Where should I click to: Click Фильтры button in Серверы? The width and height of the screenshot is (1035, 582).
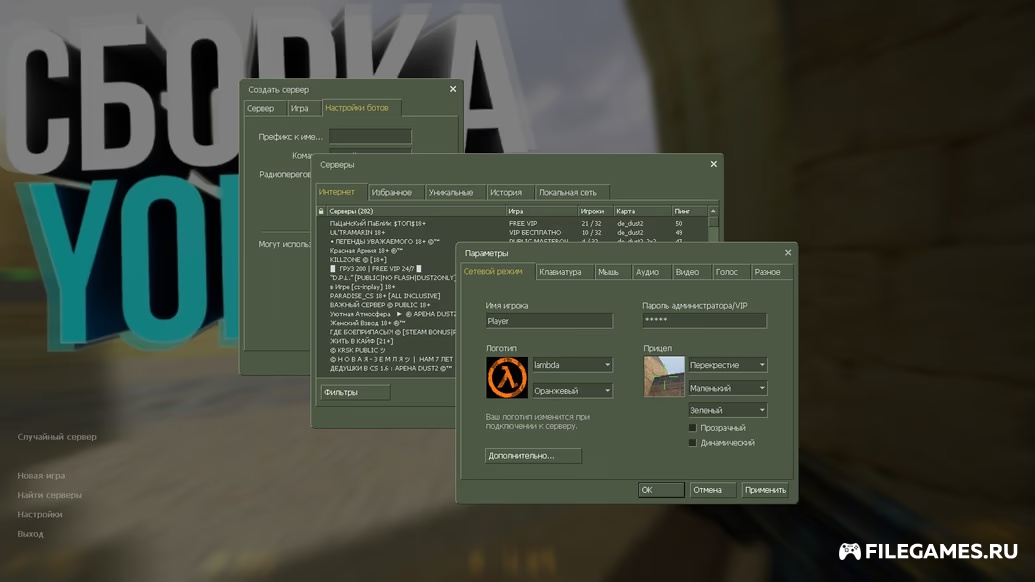(x=356, y=392)
